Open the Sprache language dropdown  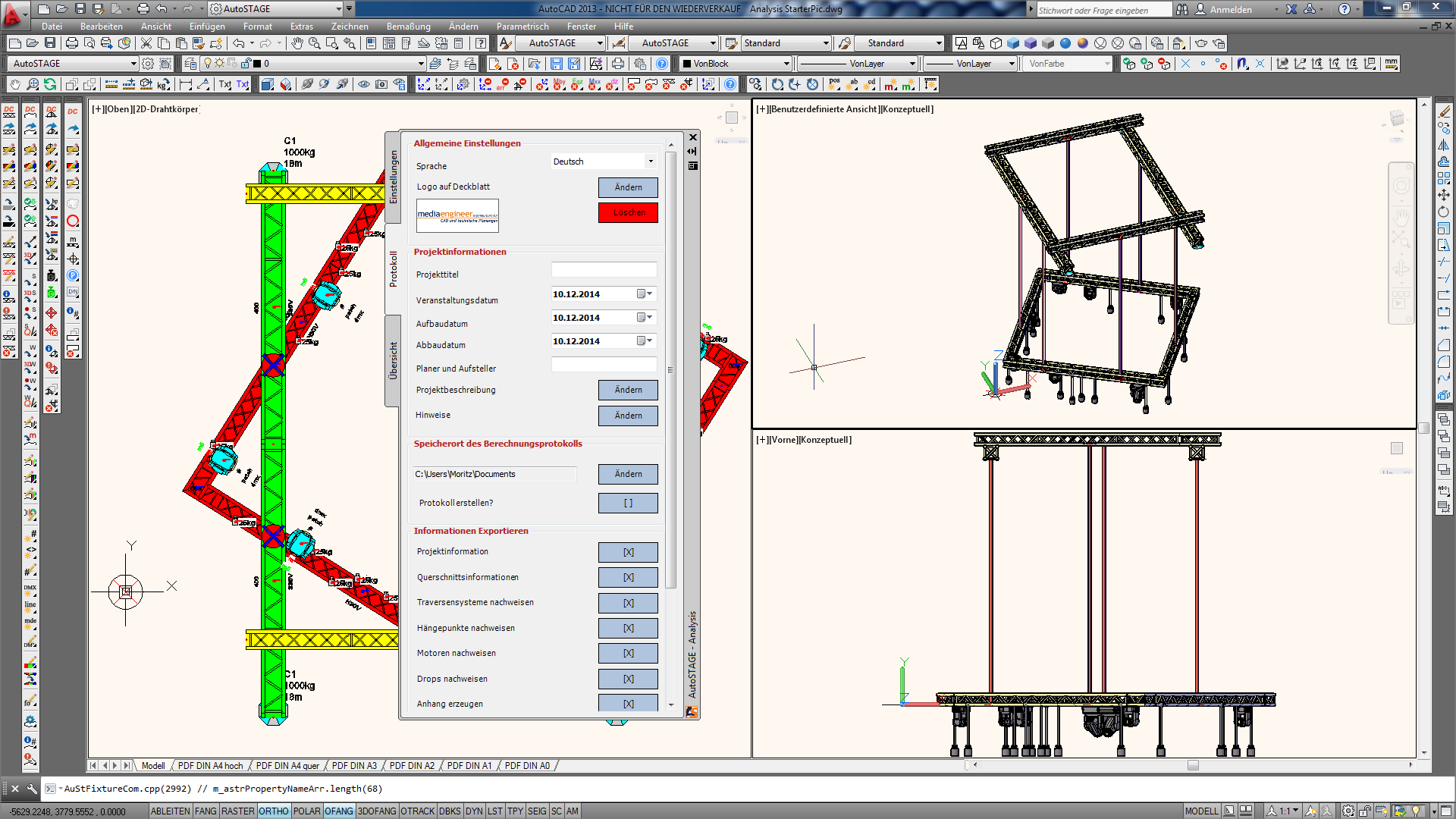click(x=650, y=162)
